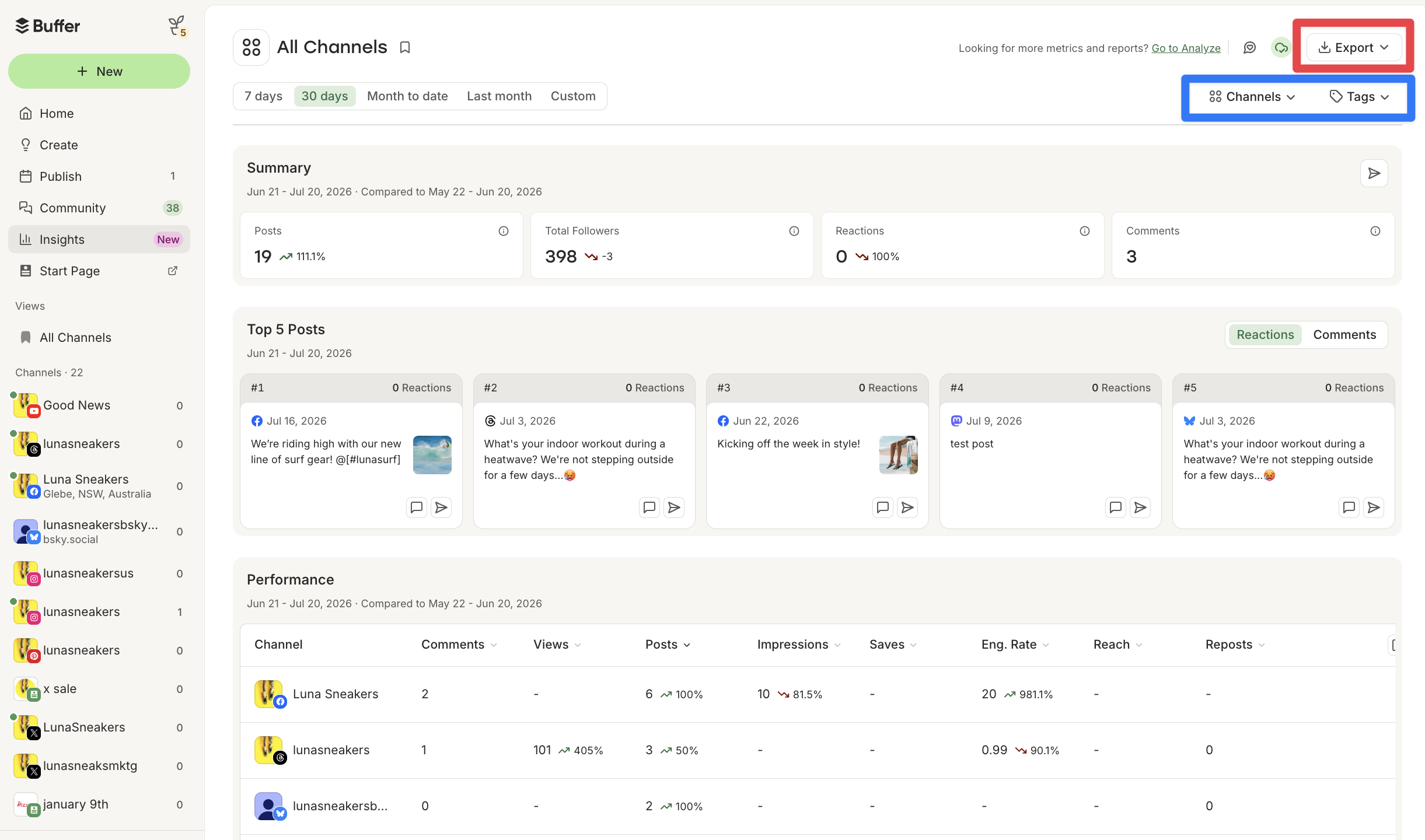Switch Top 5 Posts to Reactions
The height and width of the screenshot is (840, 1425).
1265,335
